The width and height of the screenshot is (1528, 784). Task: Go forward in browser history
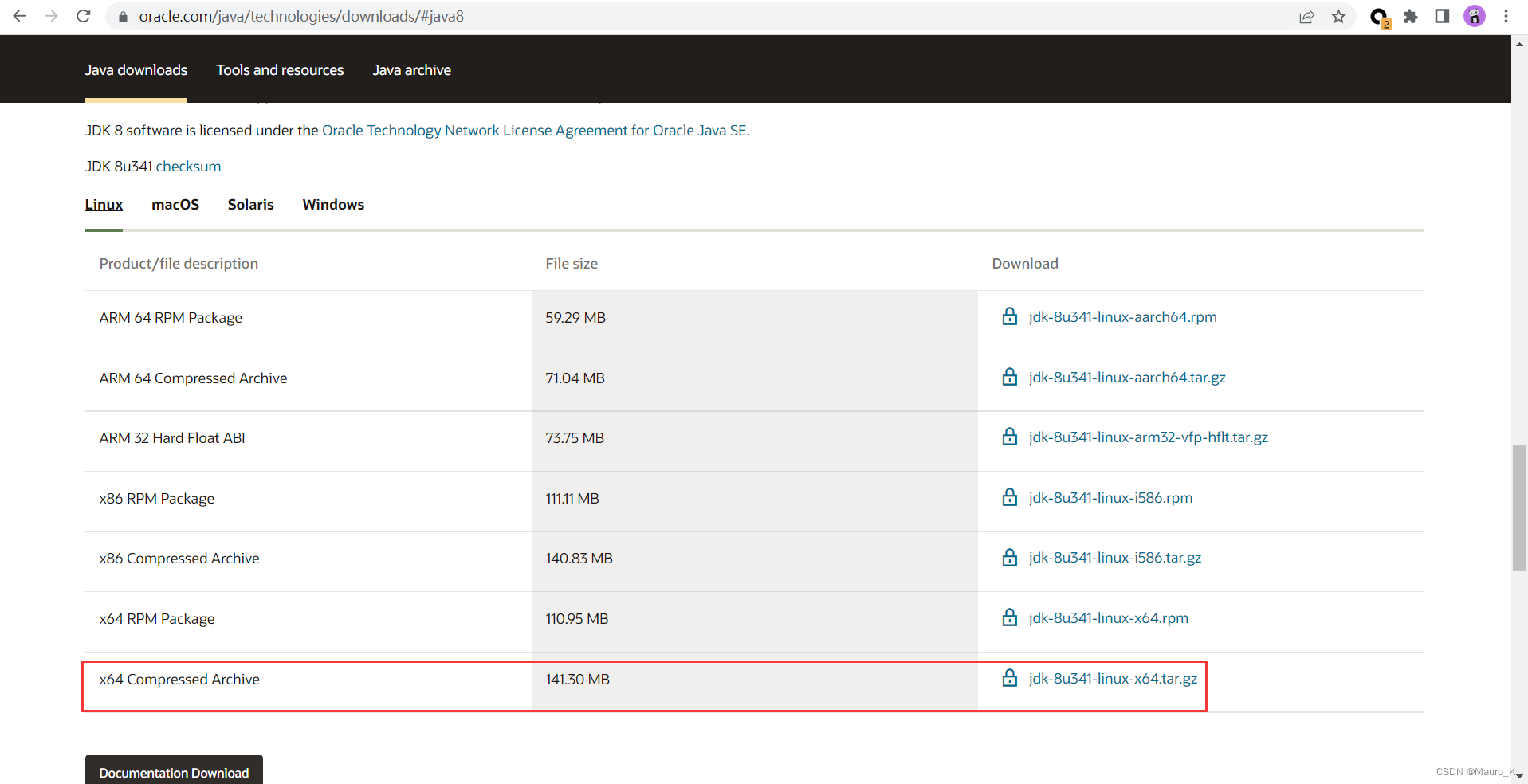(52, 16)
